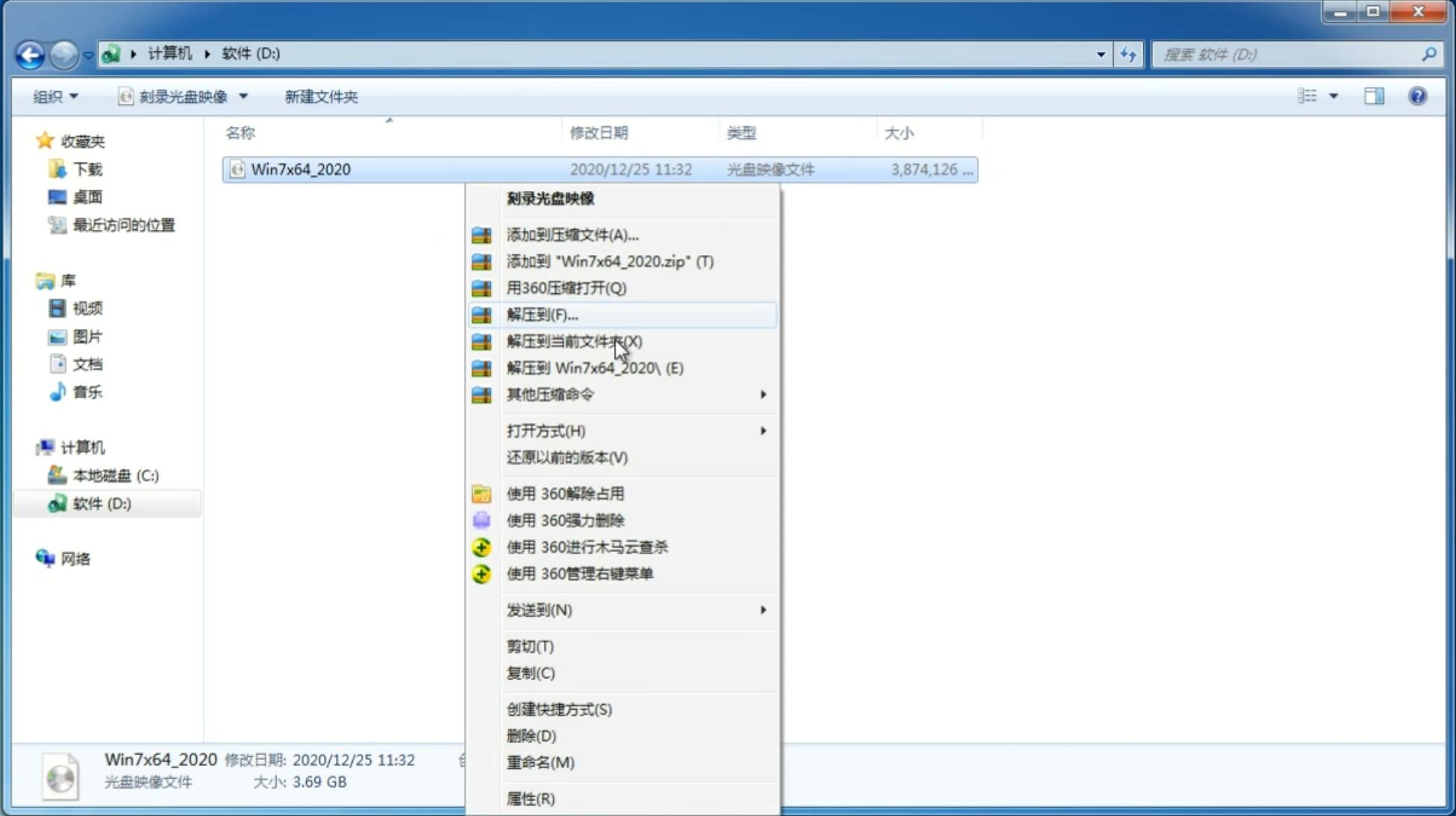Expand 发送到 submenu arrow
The height and width of the screenshot is (816, 1456).
[763, 609]
